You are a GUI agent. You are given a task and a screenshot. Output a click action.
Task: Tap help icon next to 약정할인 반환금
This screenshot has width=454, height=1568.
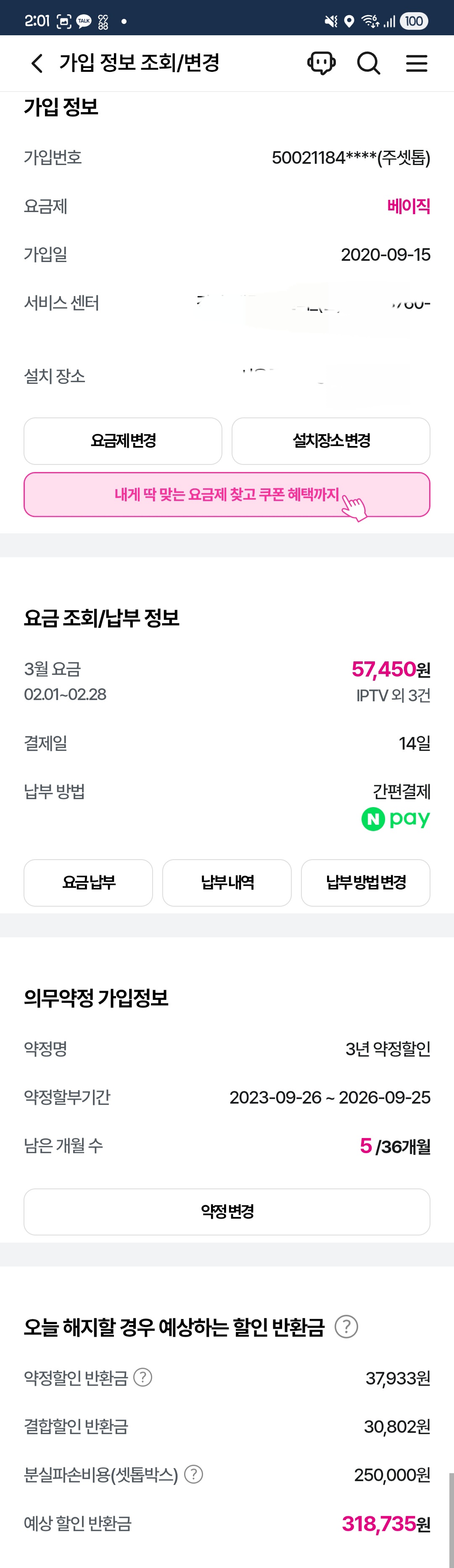point(143,1377)
